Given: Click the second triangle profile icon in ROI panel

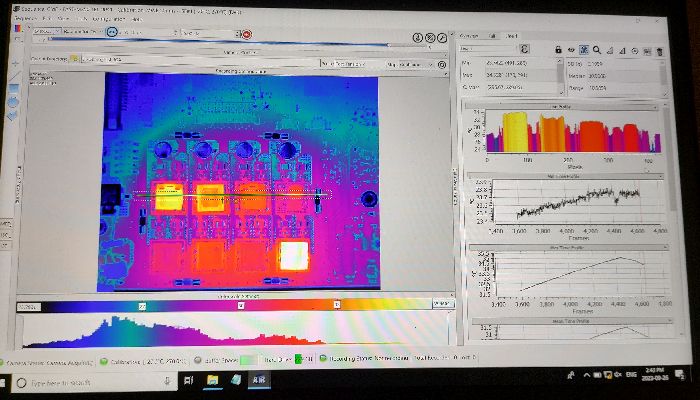Looking at the screenshot, I should (622, 51).
